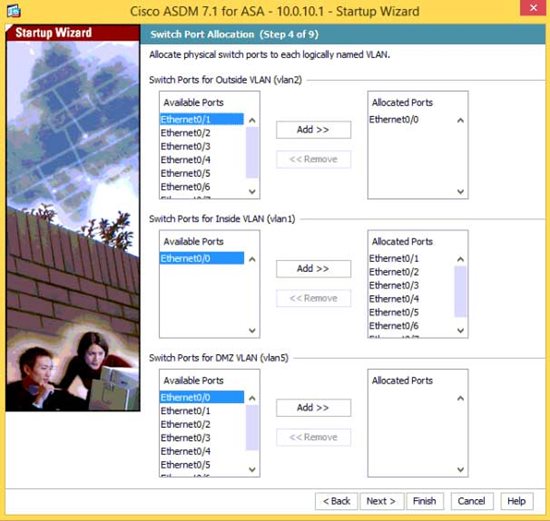Screen dimensions: 550x521
Task: Click down arrow of Outside VLAN allocated ports scrollbar
Action: (x=461, y=192)
